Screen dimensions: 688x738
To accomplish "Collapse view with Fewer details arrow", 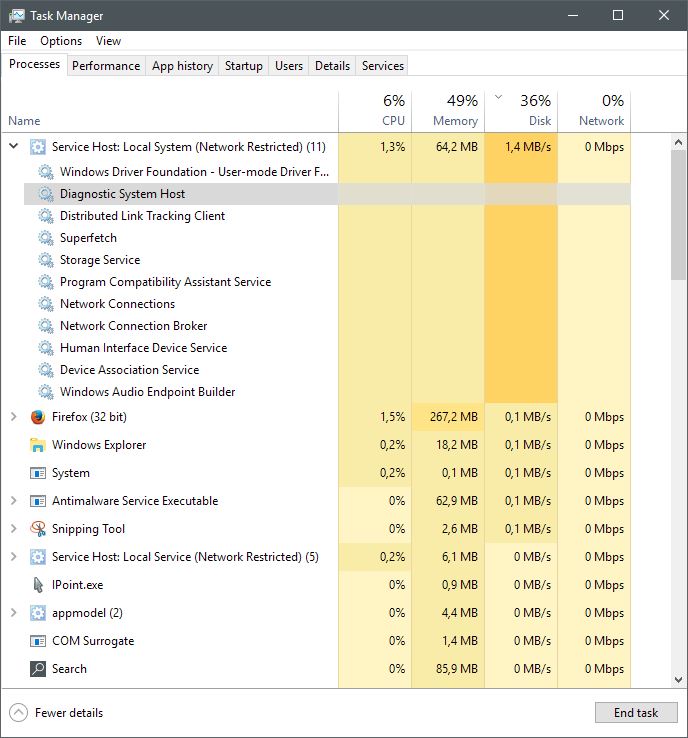I will [x=18, y=713].
